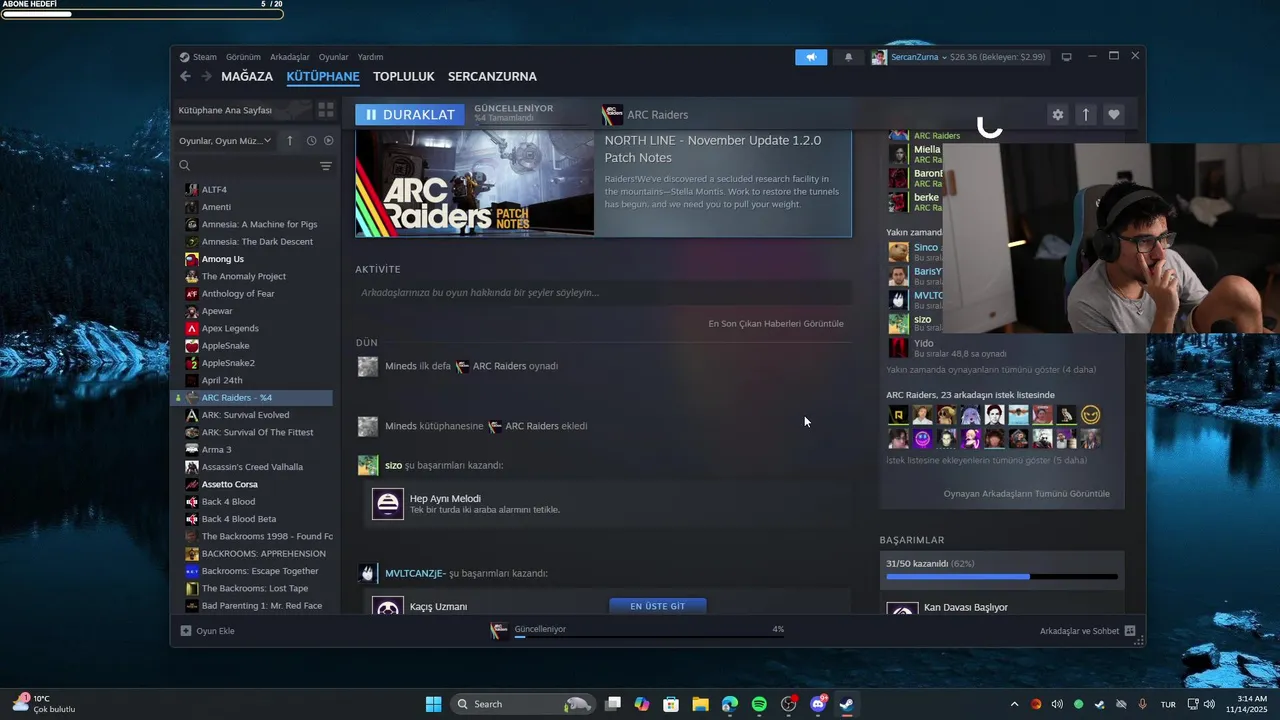The height and width of the screenshot is (720, 1280).
Task: Show hidden system tray icons
Action: click(1014, 704)
